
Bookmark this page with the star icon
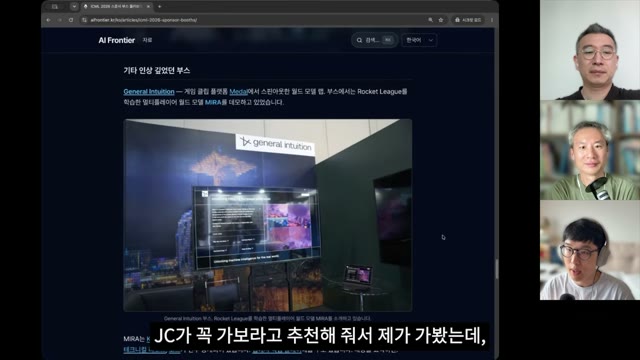(441, 20)
